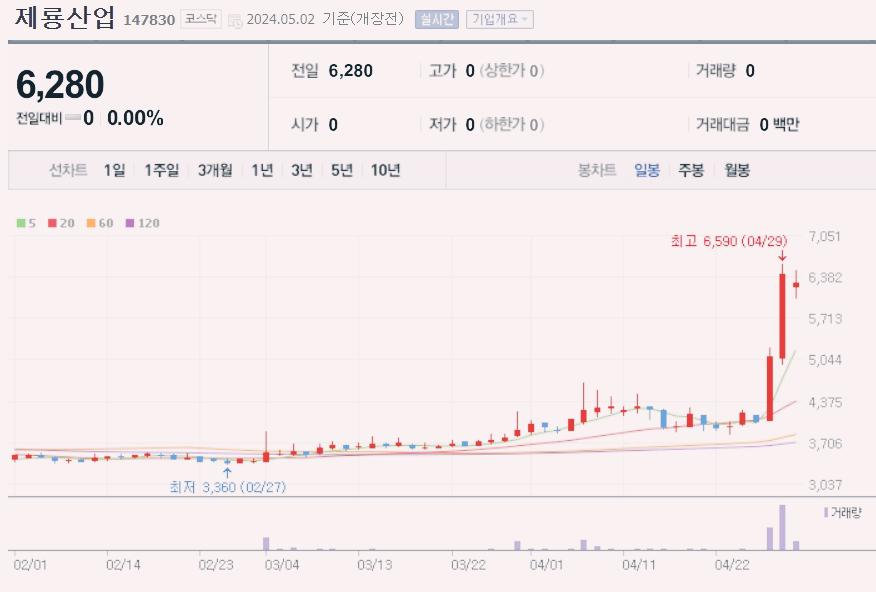Screen dimensions: 876x592
Task: Click the tallest volume bar in 거래량 chart
Action: (x=782, y=528)
